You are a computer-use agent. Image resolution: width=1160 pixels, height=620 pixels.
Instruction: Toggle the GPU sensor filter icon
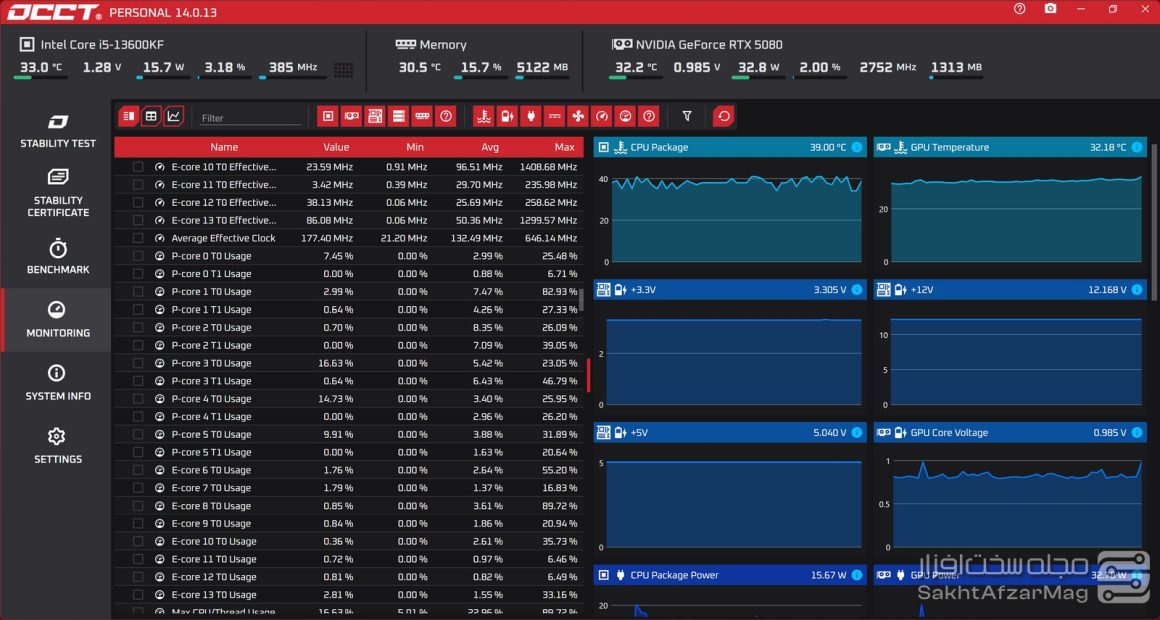(351, 116)
